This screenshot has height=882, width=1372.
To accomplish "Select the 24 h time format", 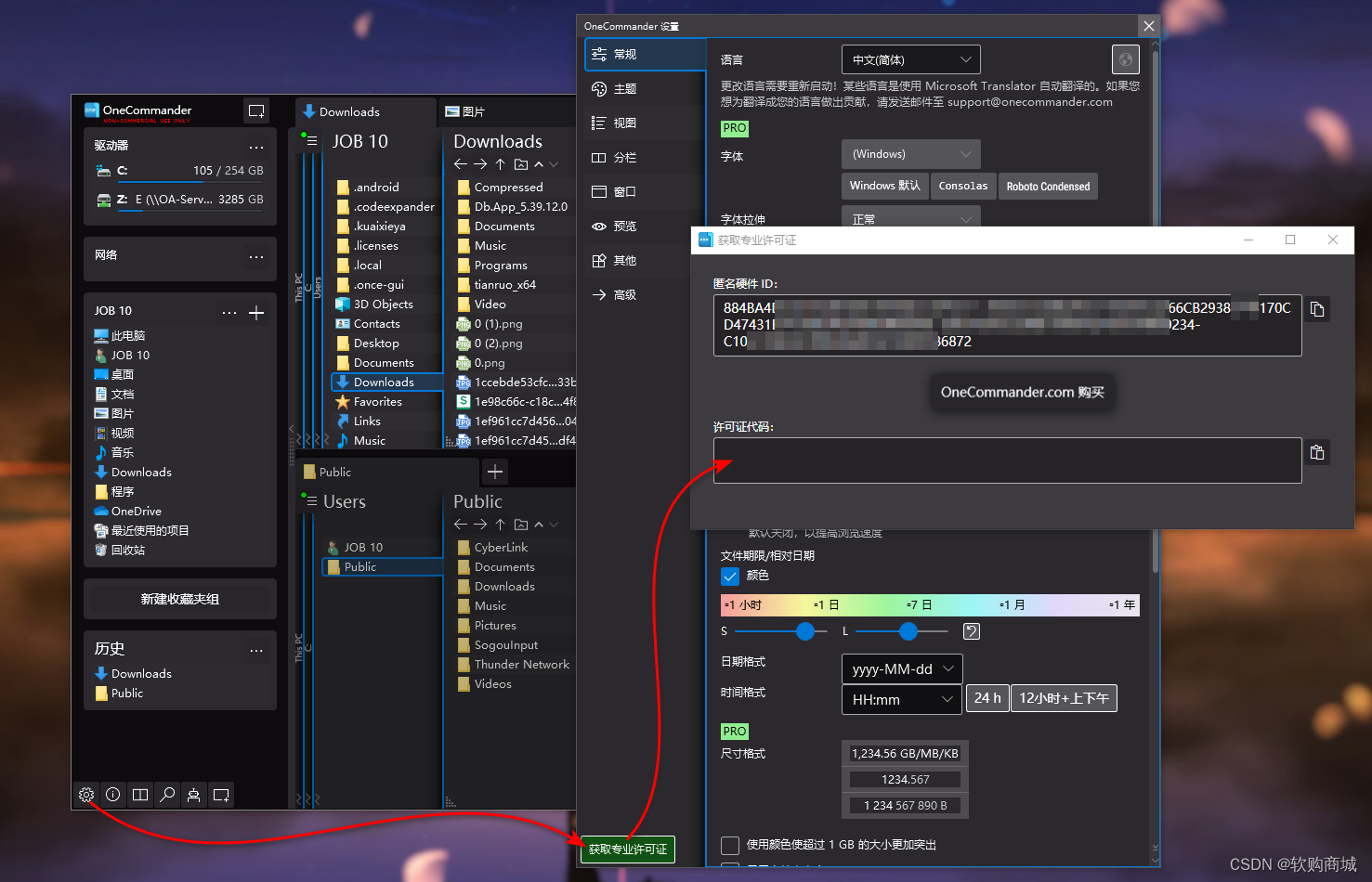I will pos(987,698).
